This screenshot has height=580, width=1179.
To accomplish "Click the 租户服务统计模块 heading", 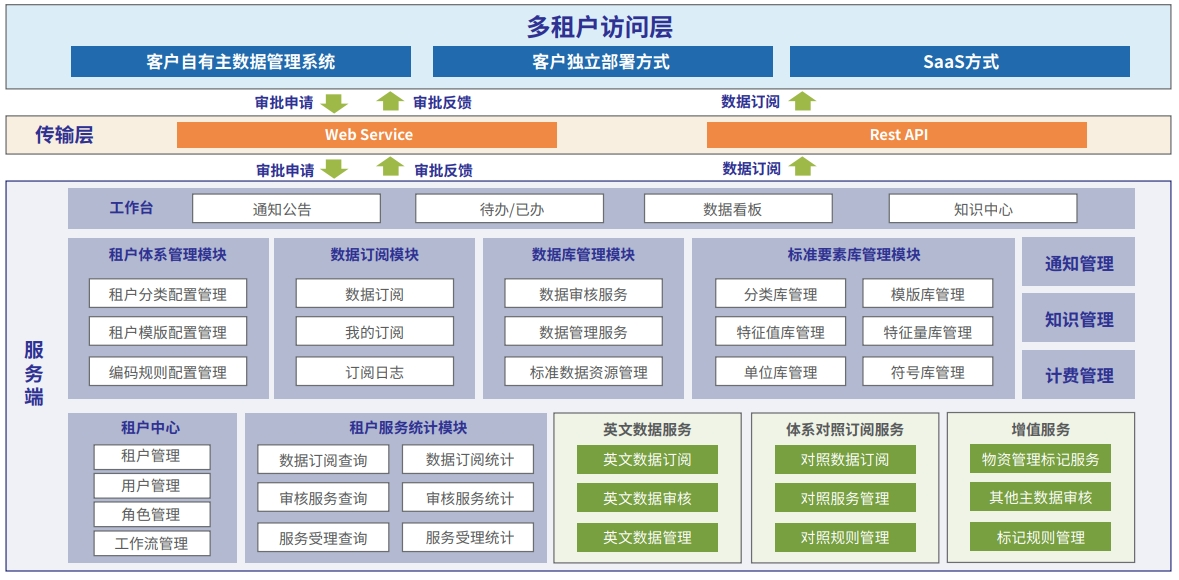I will point(408,428).
